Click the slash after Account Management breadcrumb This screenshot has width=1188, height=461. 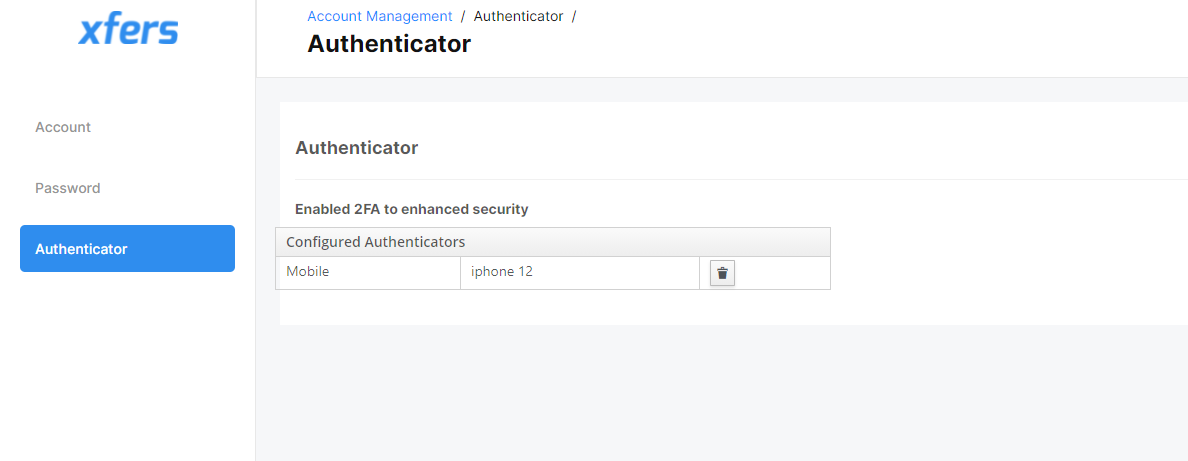point(463,16)
